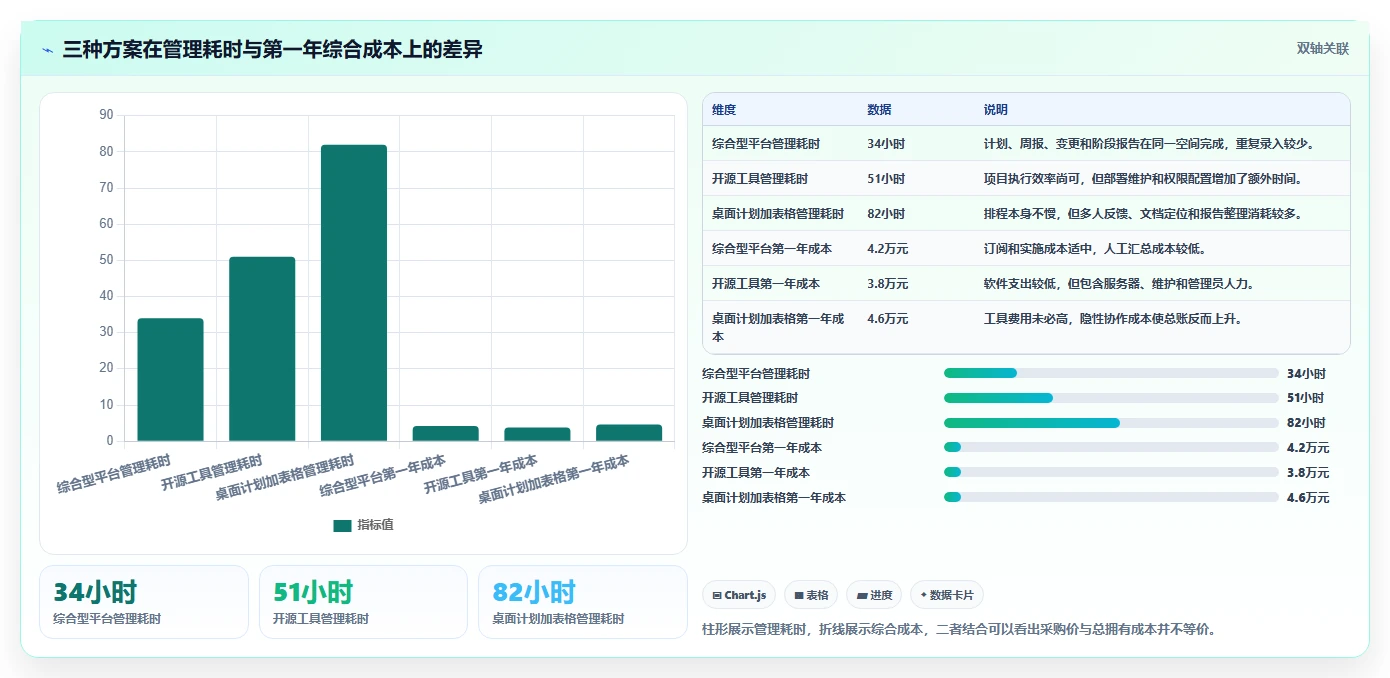Click the description starting 计划、周报、变更
Screen dimensions: 1390x678
(x=1151, y=144)
